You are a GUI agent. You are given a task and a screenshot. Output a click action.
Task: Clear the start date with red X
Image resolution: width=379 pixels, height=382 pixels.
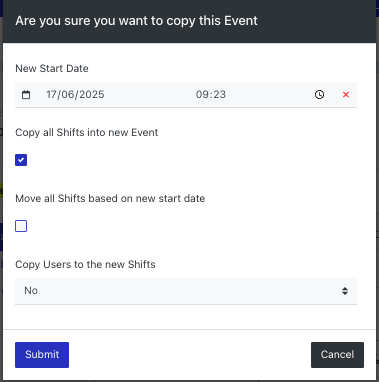tap(346, 95)
